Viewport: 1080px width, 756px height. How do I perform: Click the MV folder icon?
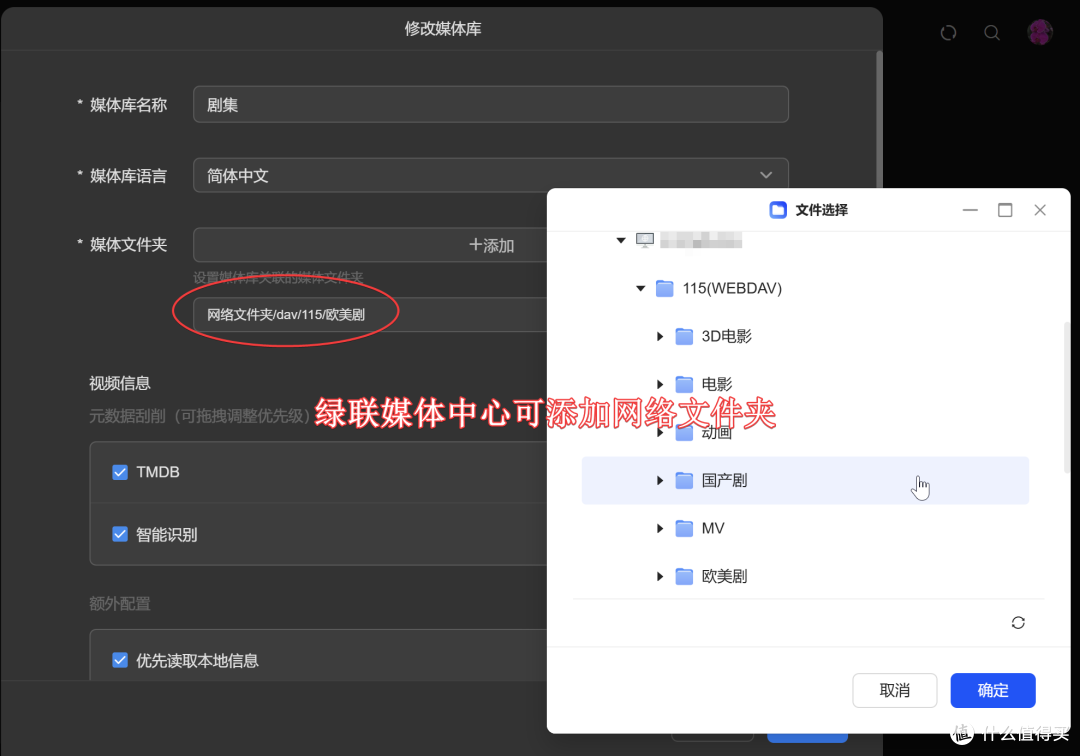pos(684,529)
